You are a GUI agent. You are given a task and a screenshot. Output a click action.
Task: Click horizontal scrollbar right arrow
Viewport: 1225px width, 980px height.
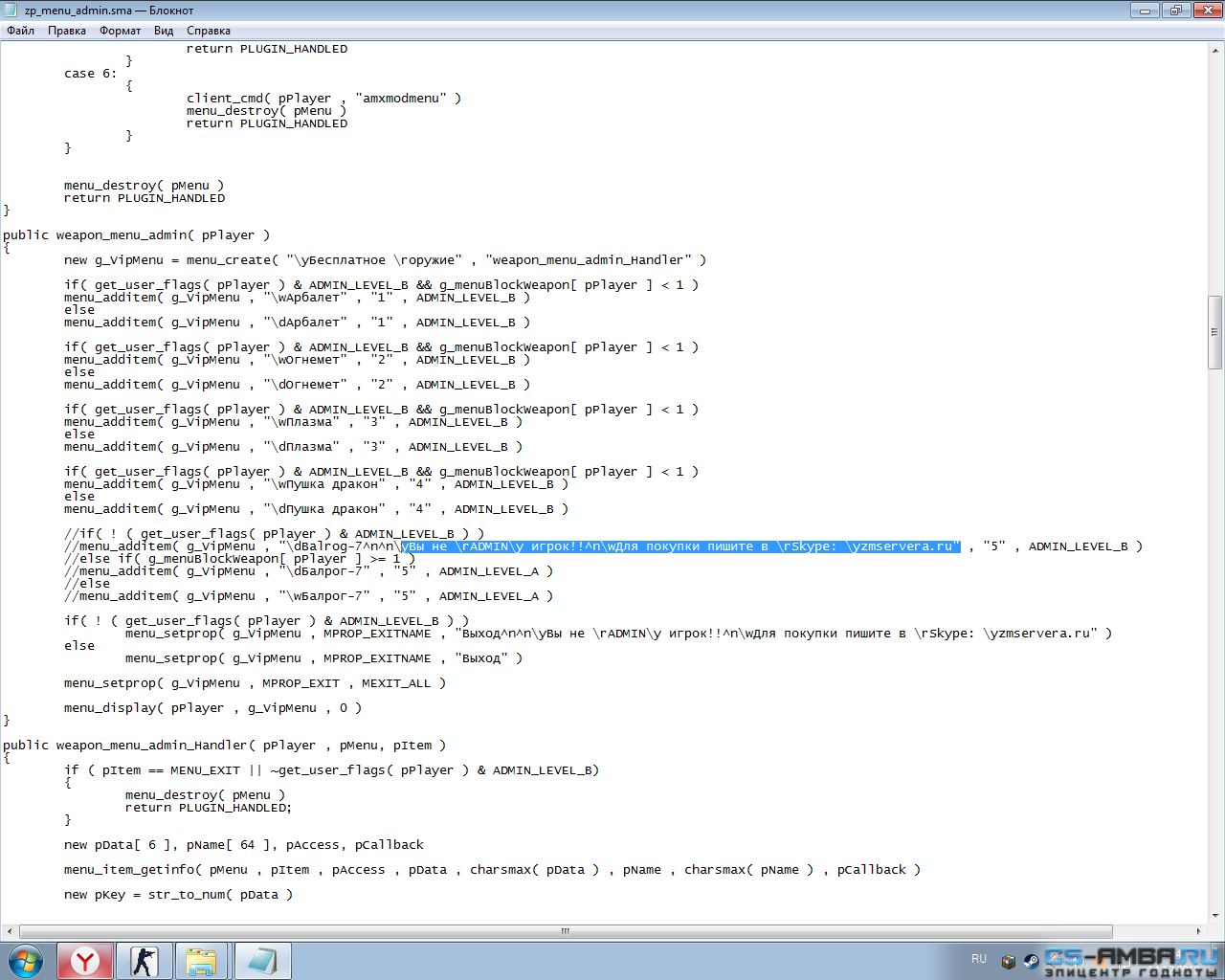pos(1198,931)
